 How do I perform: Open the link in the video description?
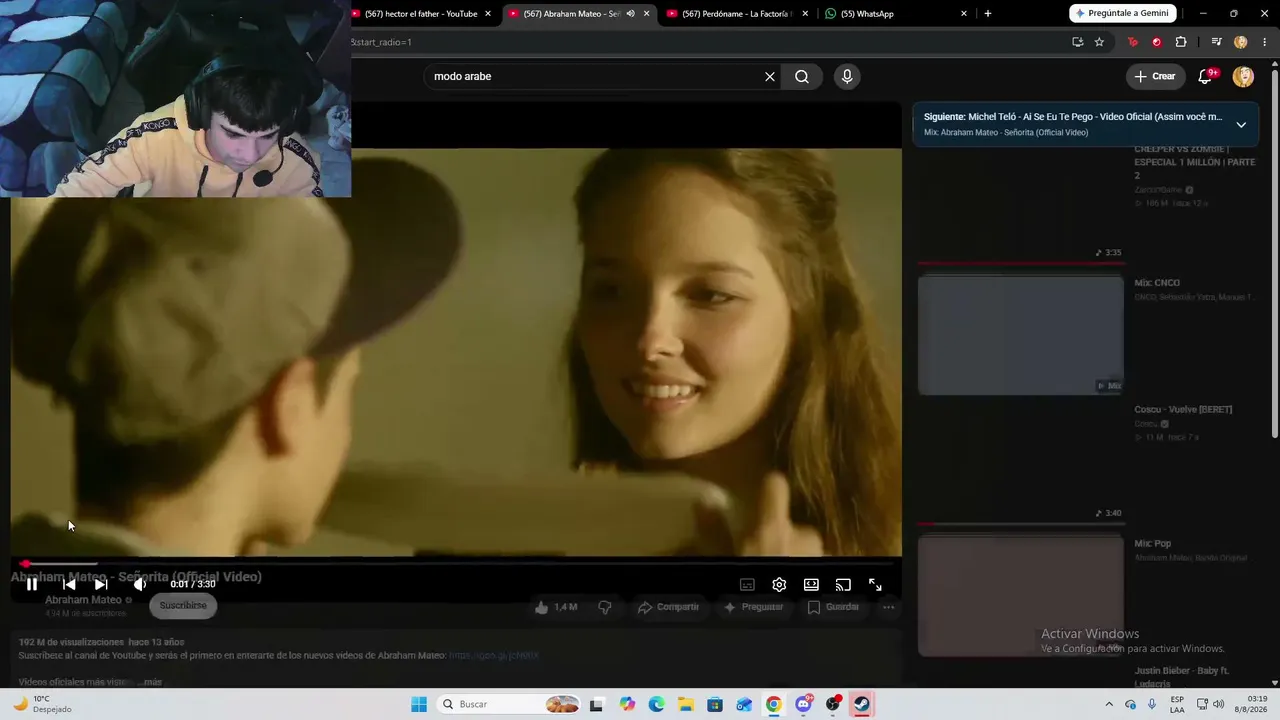[x=494, y=655]
